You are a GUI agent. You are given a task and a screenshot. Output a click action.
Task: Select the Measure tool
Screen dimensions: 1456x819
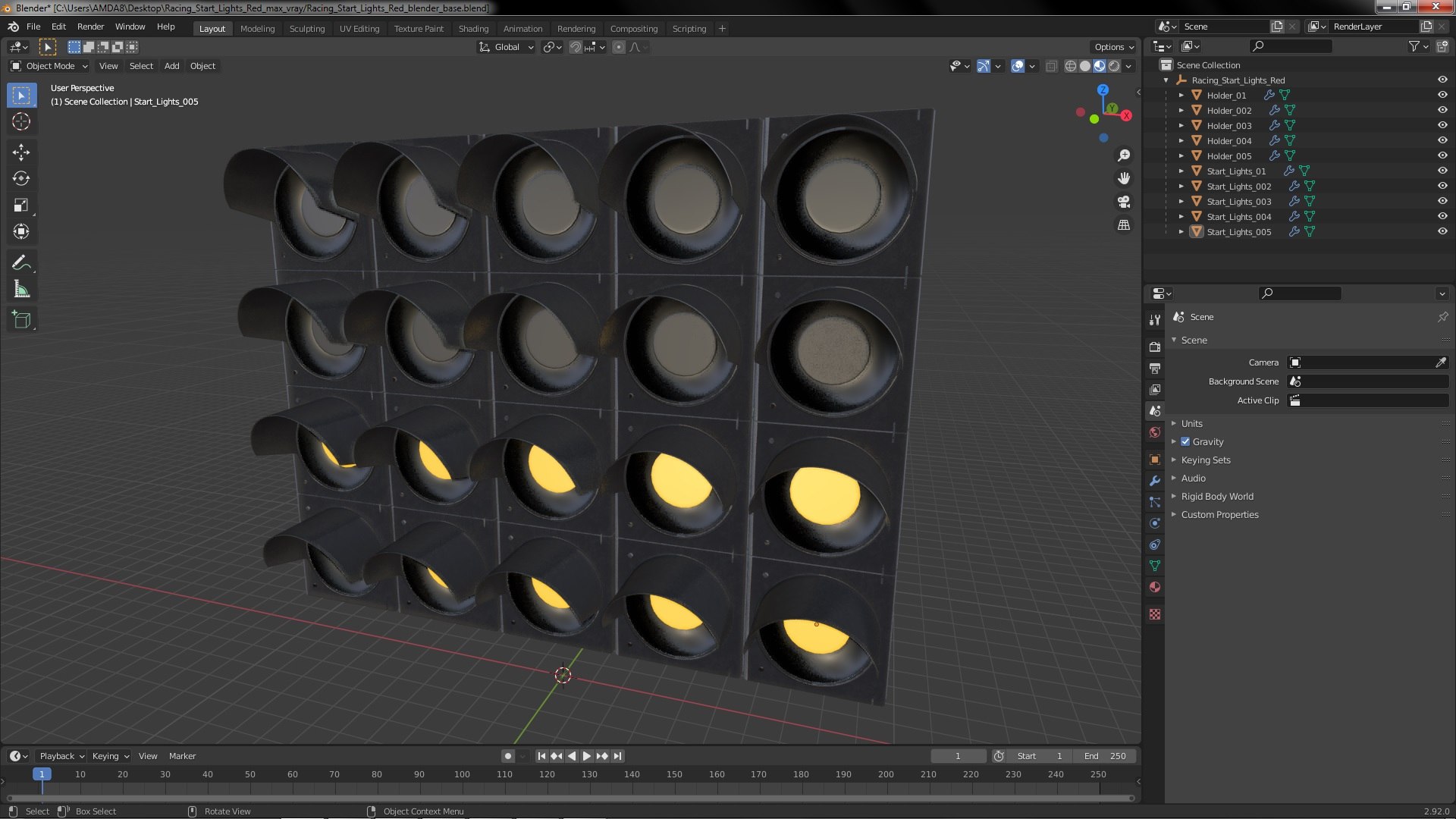pos(21,290)
